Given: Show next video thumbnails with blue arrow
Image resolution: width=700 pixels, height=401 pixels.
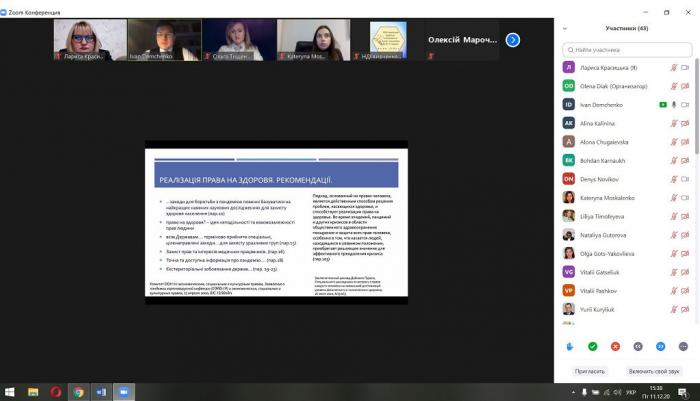Looking at the screenshot, I should (512, 40).
